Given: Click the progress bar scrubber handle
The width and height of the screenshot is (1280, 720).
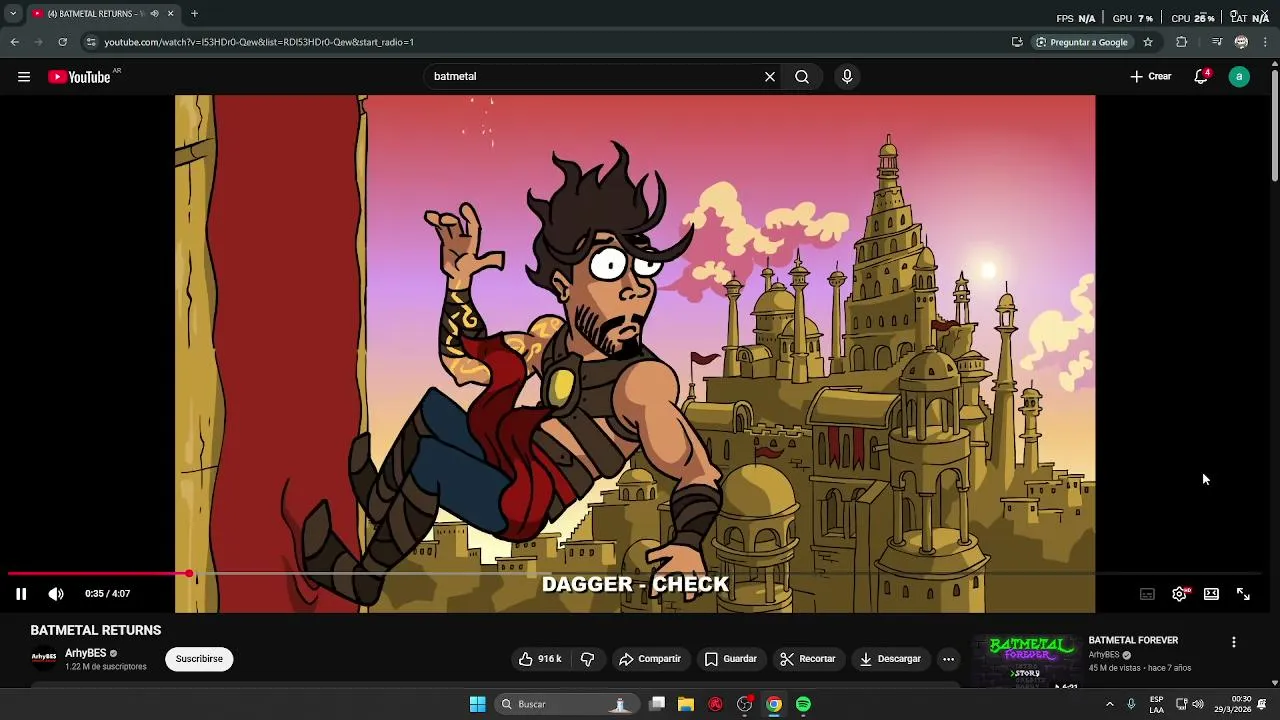Looking at the screenshot, I should 189,574.
